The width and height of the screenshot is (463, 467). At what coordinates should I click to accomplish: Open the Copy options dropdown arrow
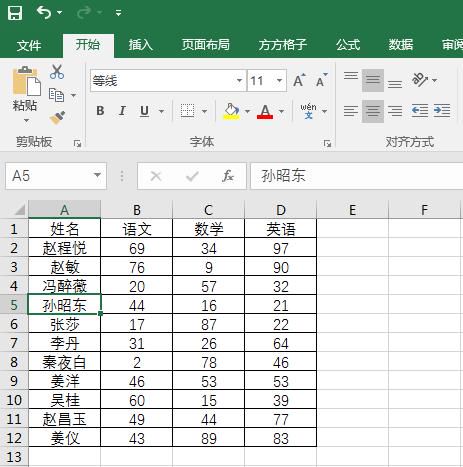click(x=73, y=96)
